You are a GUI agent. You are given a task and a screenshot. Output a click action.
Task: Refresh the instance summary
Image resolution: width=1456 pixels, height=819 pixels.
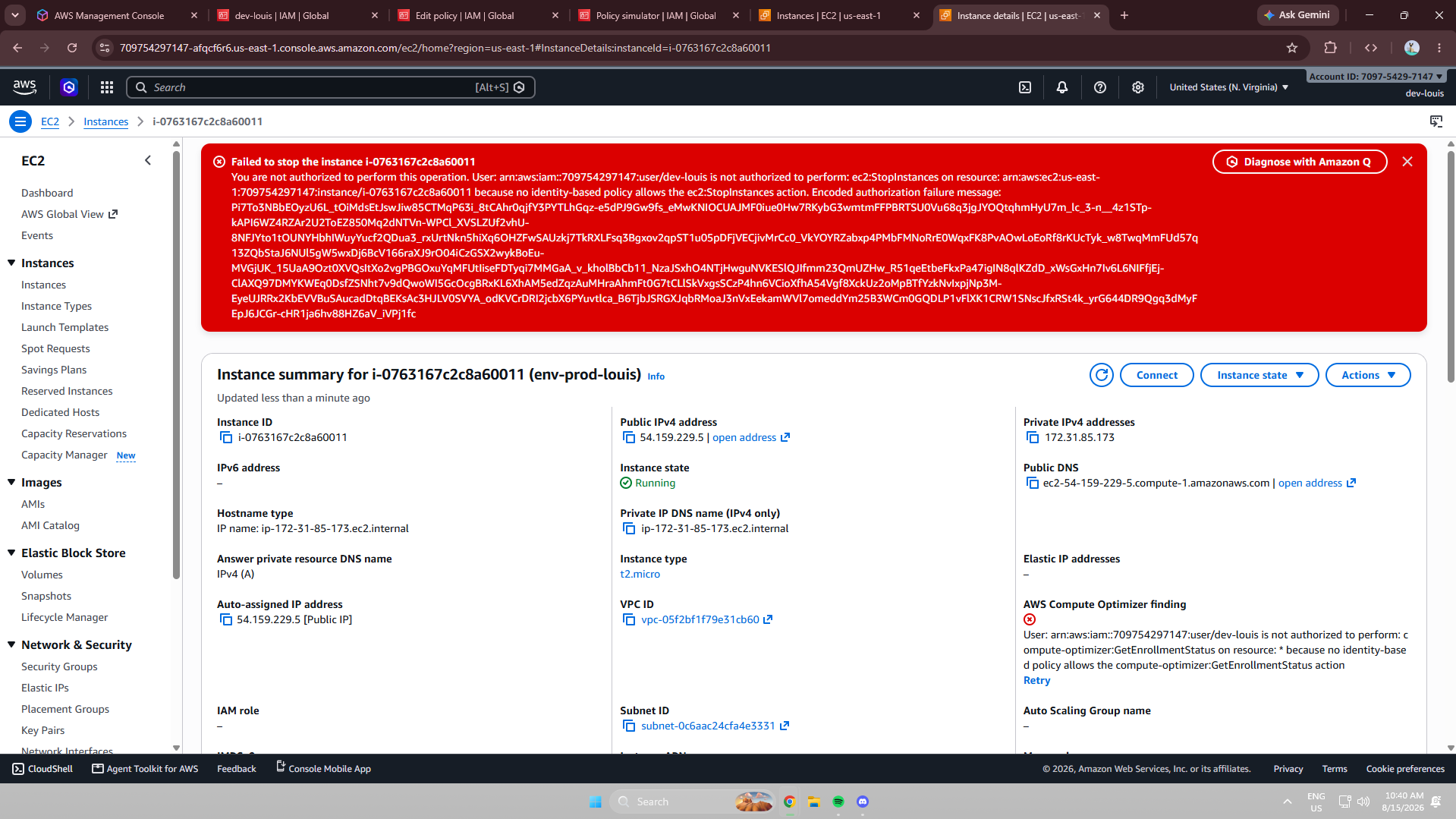[1102, 375]
